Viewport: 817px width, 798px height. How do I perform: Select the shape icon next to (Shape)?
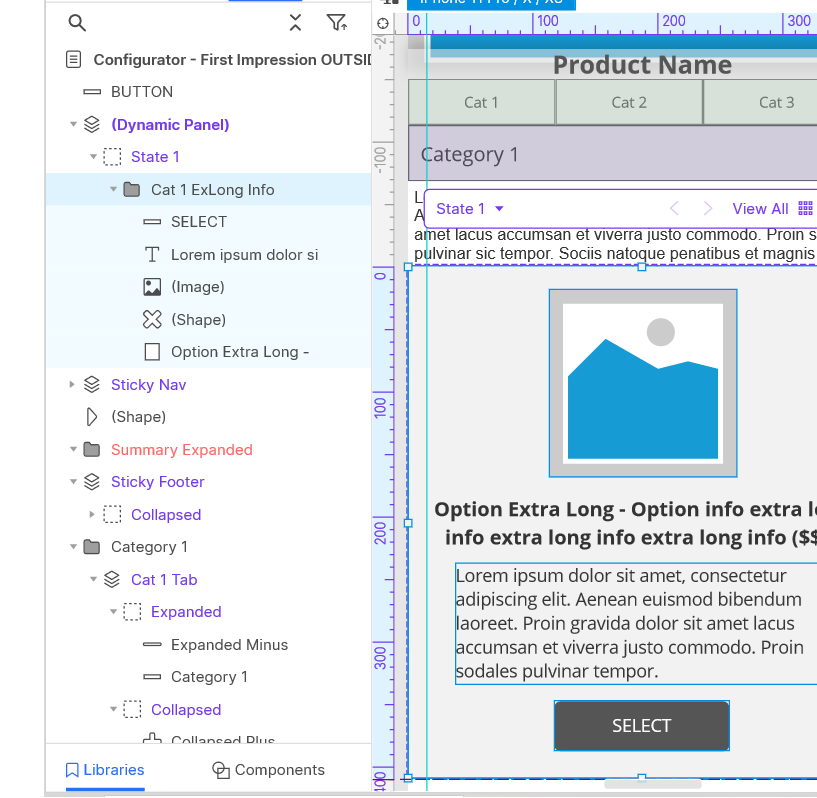pyautogui.click(x=152, y=319)
